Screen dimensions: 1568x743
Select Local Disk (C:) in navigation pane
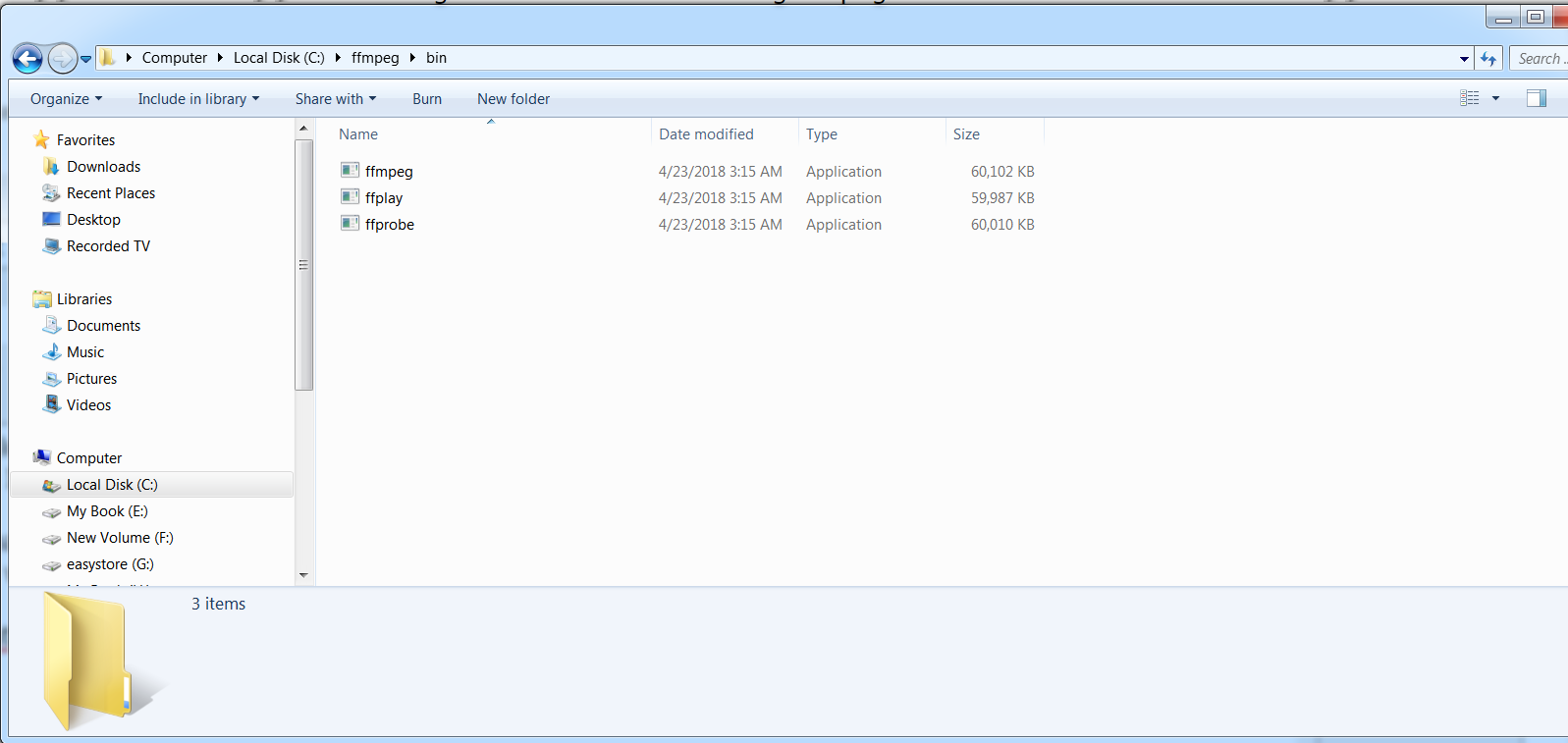pos(151,485)
